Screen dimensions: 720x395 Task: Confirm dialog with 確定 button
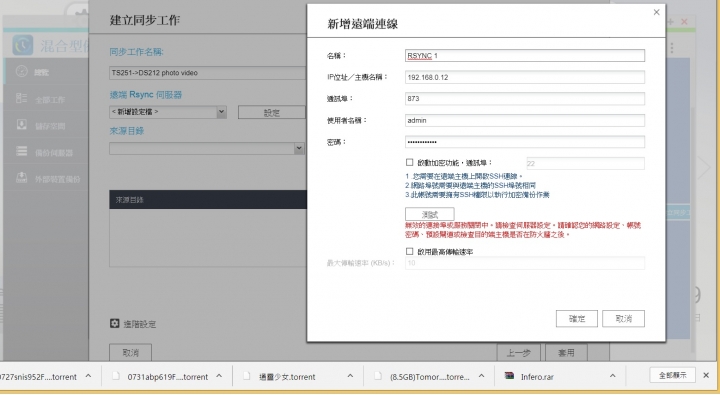[577, 318]
